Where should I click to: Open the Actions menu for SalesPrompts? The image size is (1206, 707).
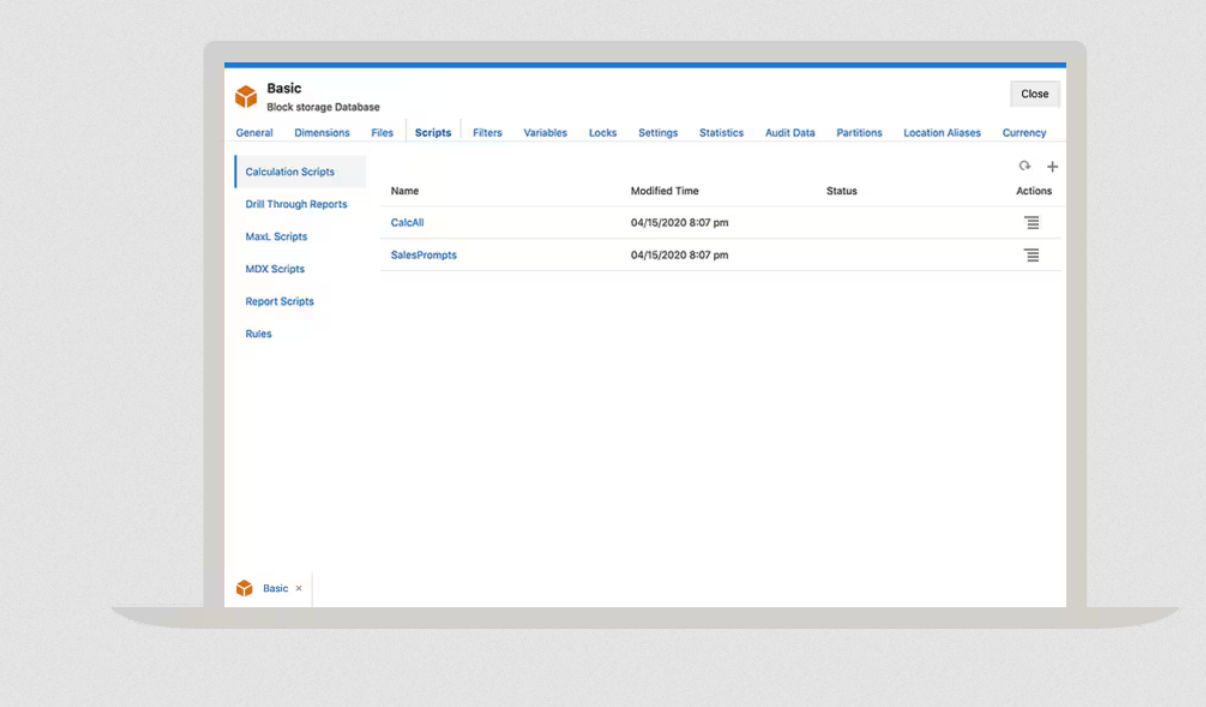point(1032,254)
